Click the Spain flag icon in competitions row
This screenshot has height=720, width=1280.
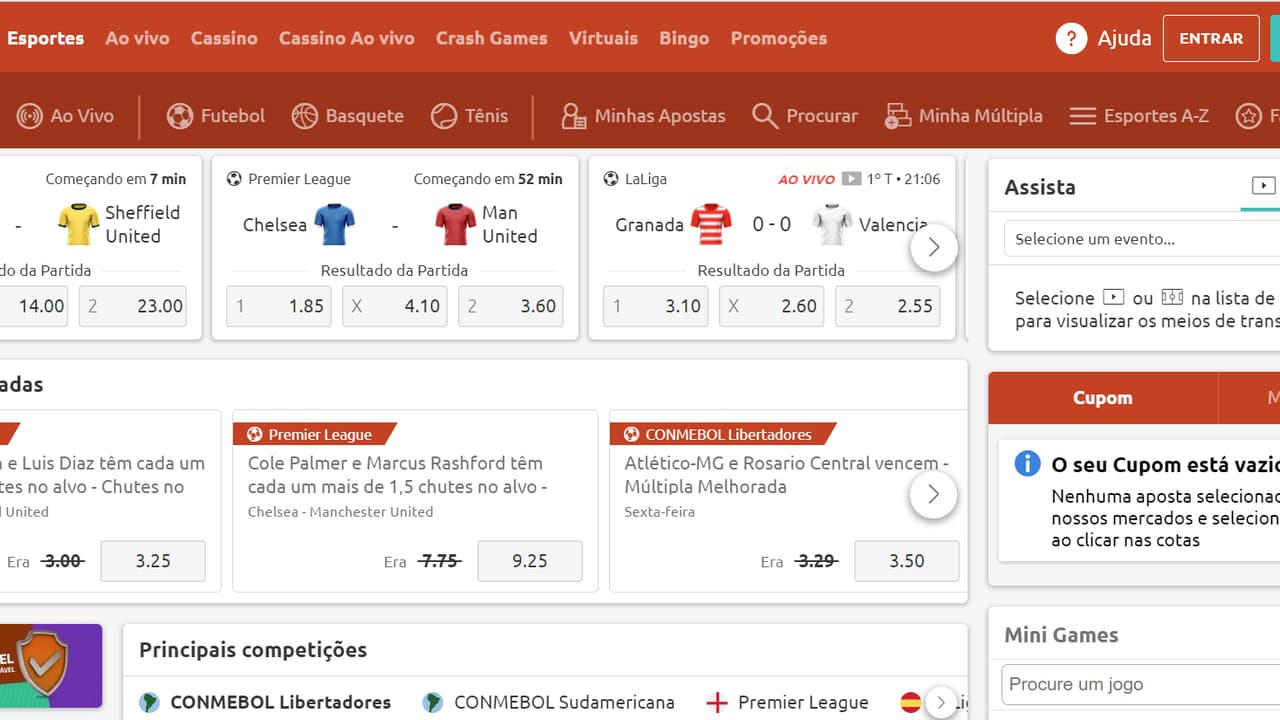point(910,703)
